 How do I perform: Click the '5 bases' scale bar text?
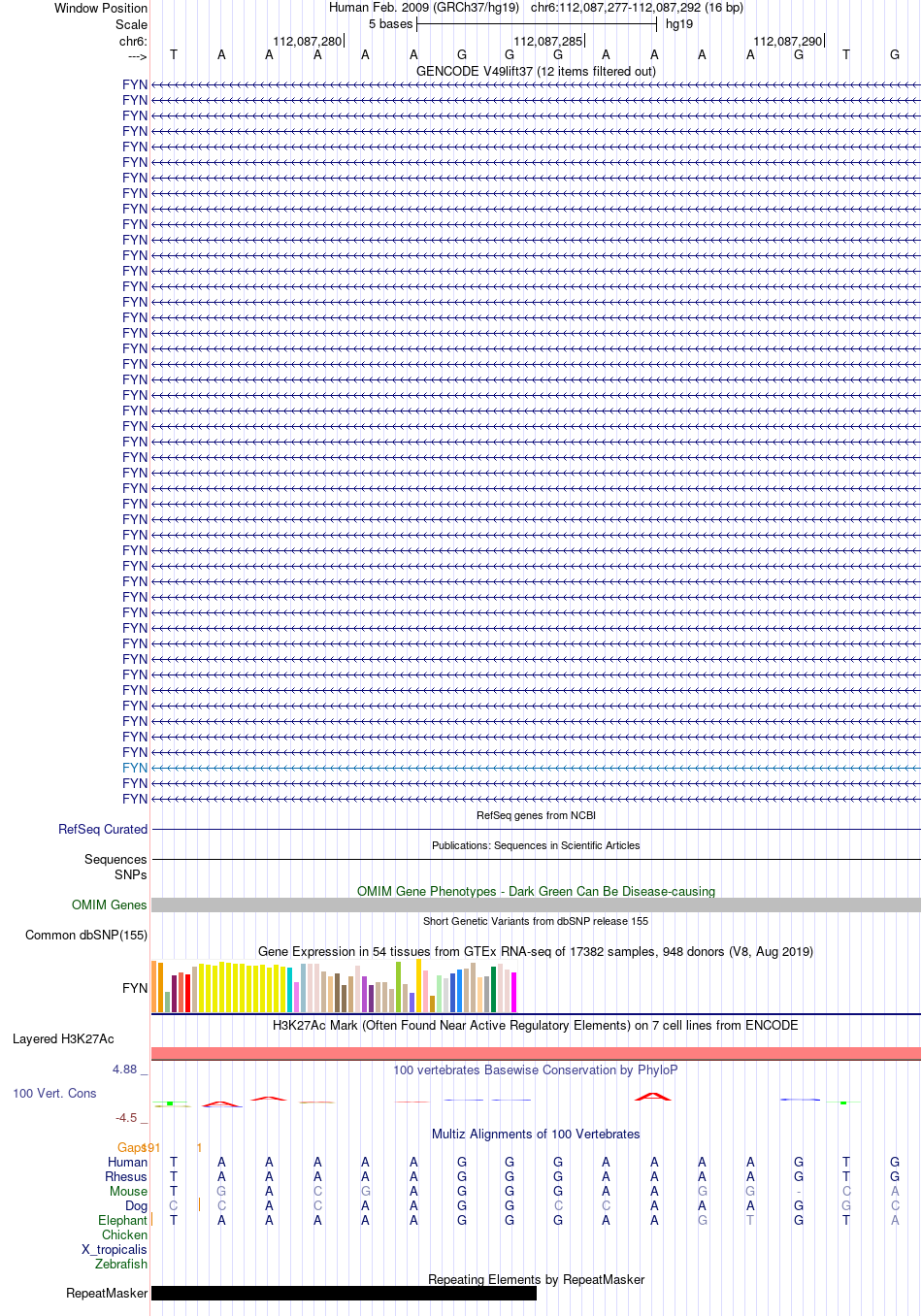click(x=390, y=23)
